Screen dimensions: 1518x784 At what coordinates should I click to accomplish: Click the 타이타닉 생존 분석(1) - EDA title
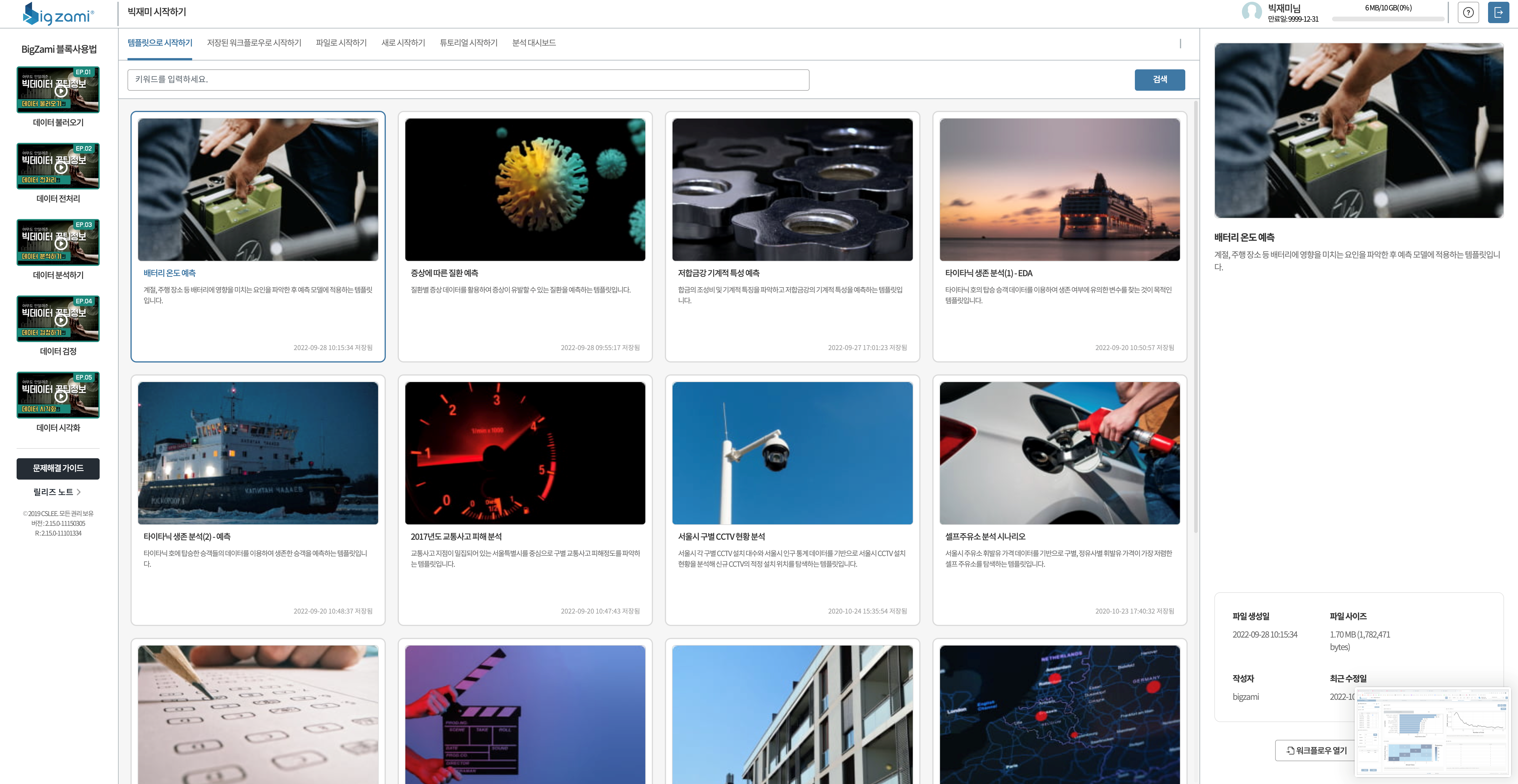tap(988, 273)
